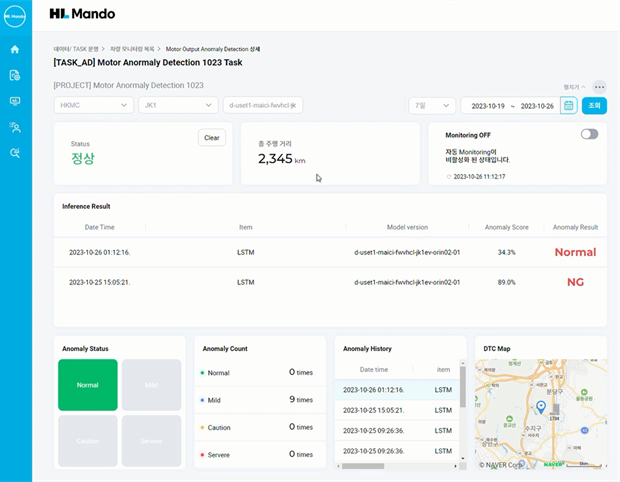The width and height of the screenshot is (620, 482).
Task: Open the 7일 period dropdown
Action: 430,105
